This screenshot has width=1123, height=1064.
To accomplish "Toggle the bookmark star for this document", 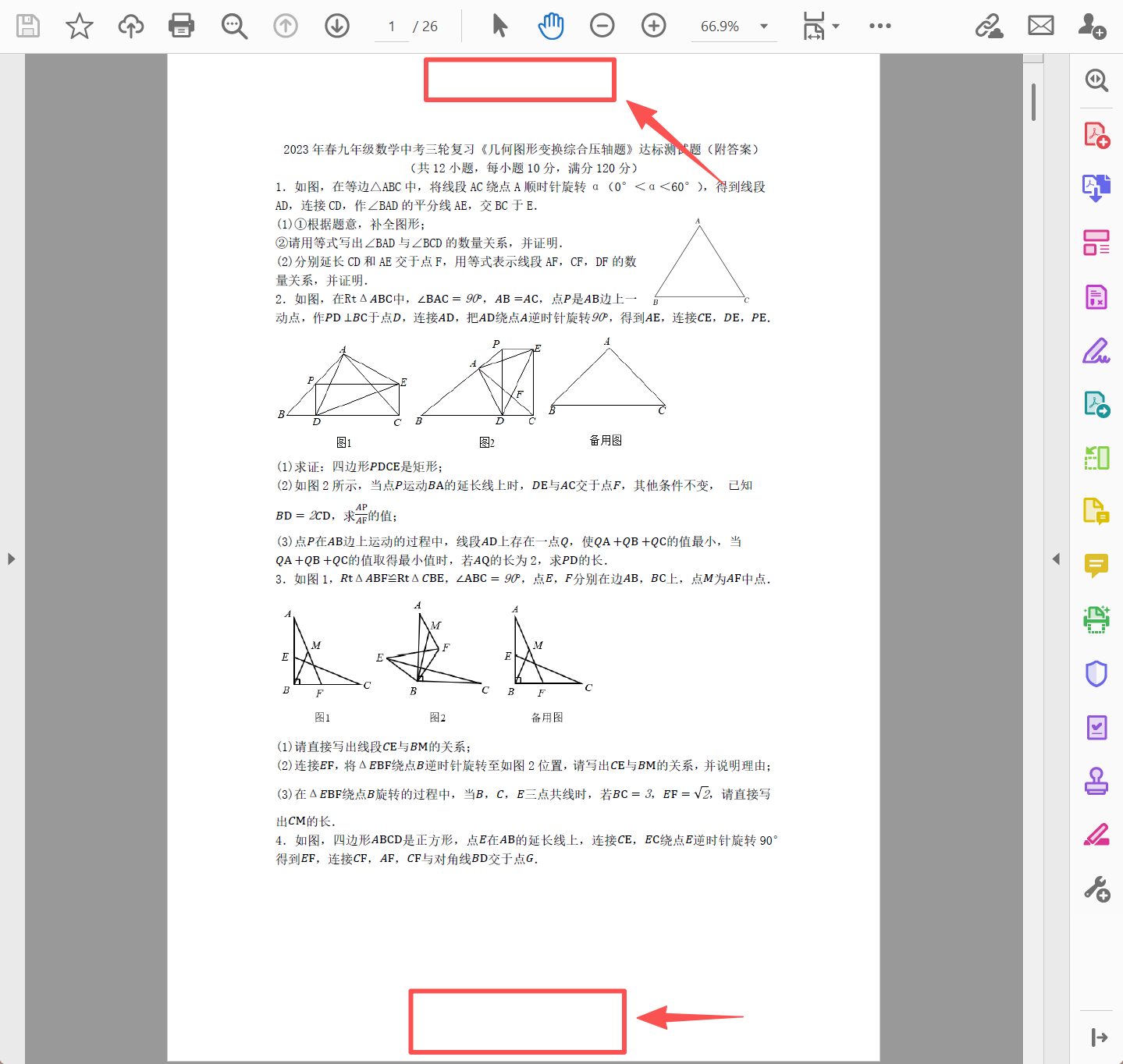I will (x=79, y=25).
